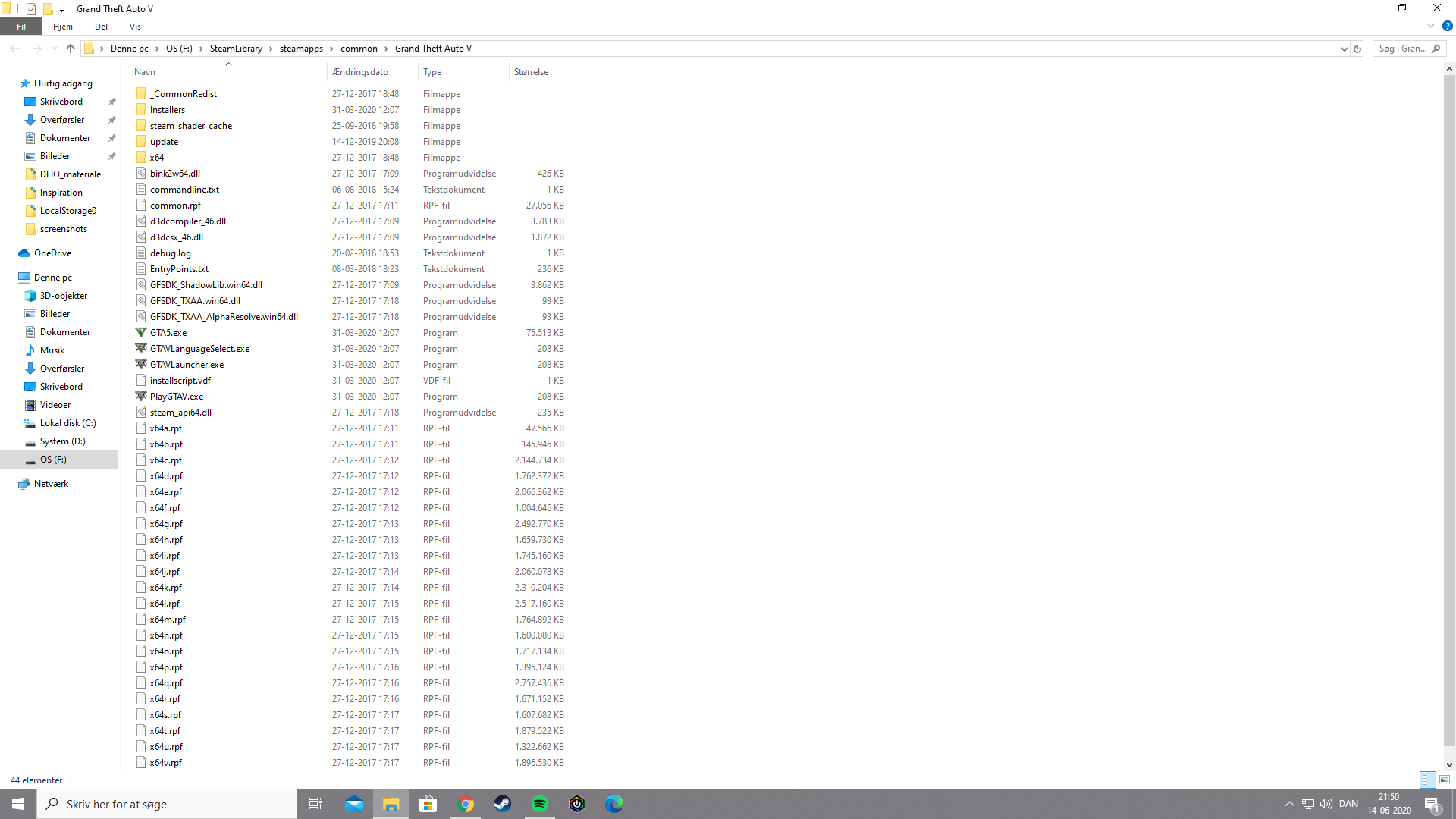
Task: Toggle the volume icon in system tray
Action: [1326, 804]
